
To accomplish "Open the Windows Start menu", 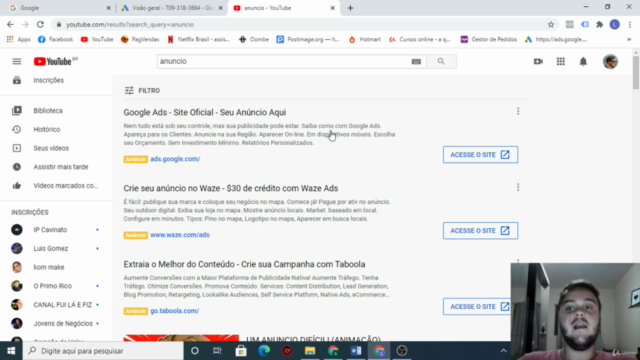I will (x=11, y=351).
